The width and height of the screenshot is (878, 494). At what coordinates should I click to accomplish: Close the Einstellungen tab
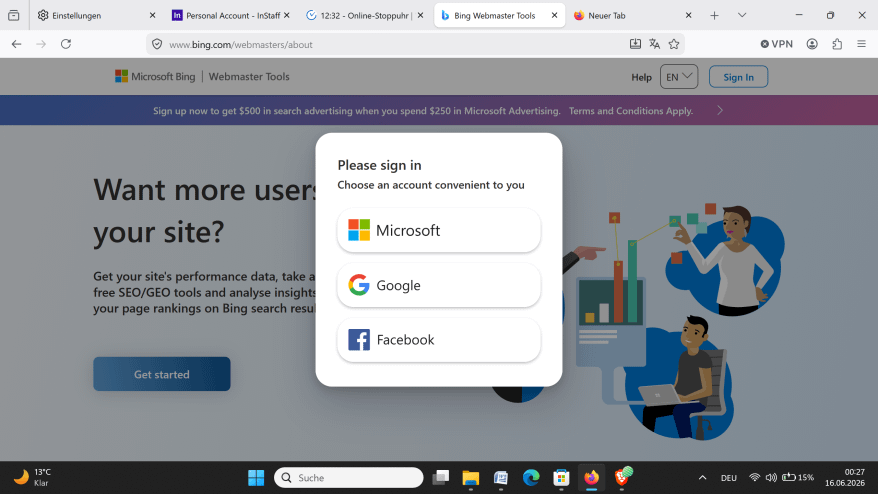152,16
